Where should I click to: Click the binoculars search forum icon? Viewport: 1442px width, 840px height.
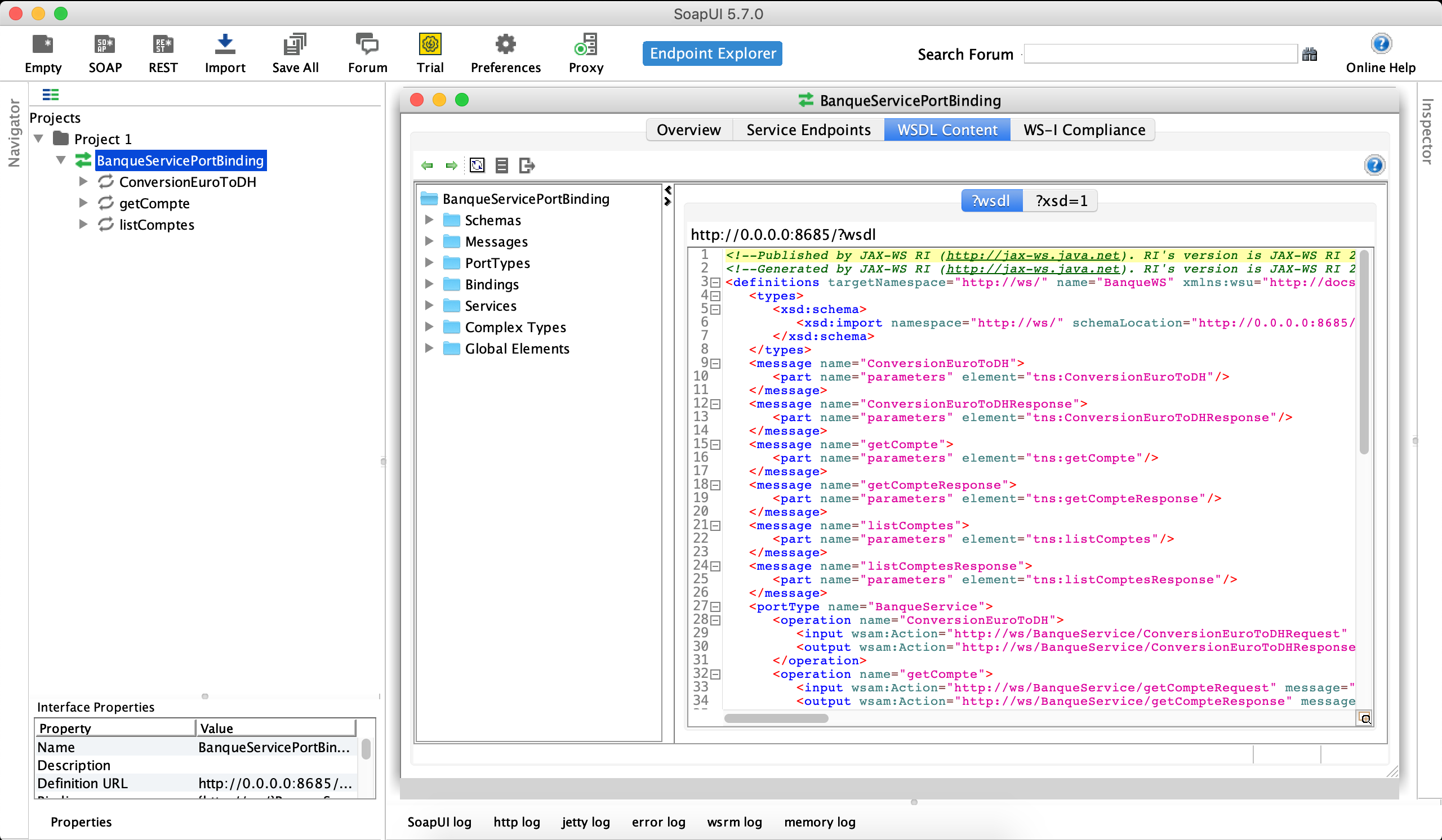[1309, 55]
